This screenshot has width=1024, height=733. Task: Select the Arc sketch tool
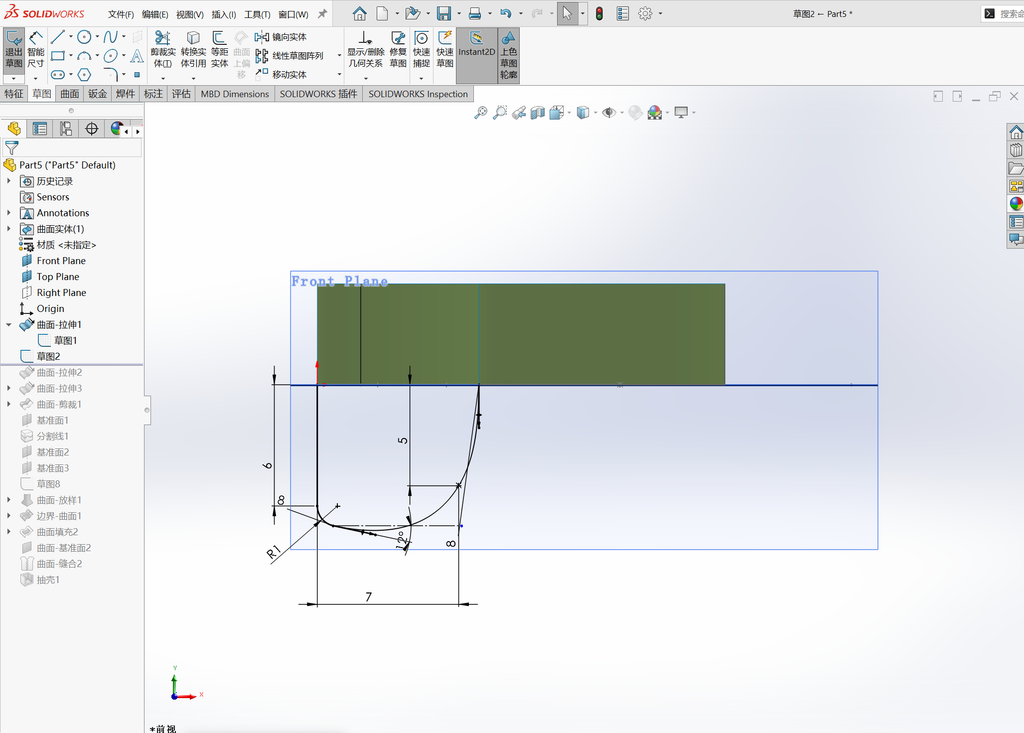point(84,56)
